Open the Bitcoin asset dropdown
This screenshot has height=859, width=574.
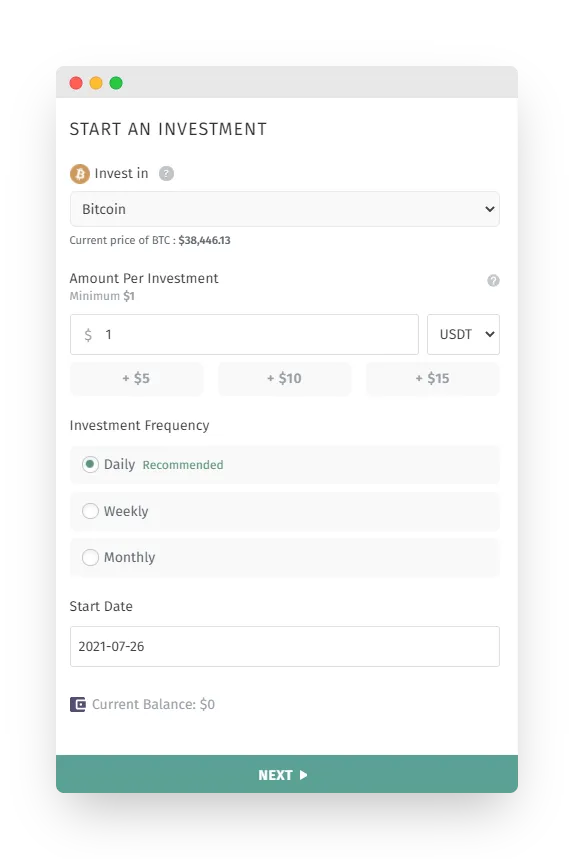point(285,209)
